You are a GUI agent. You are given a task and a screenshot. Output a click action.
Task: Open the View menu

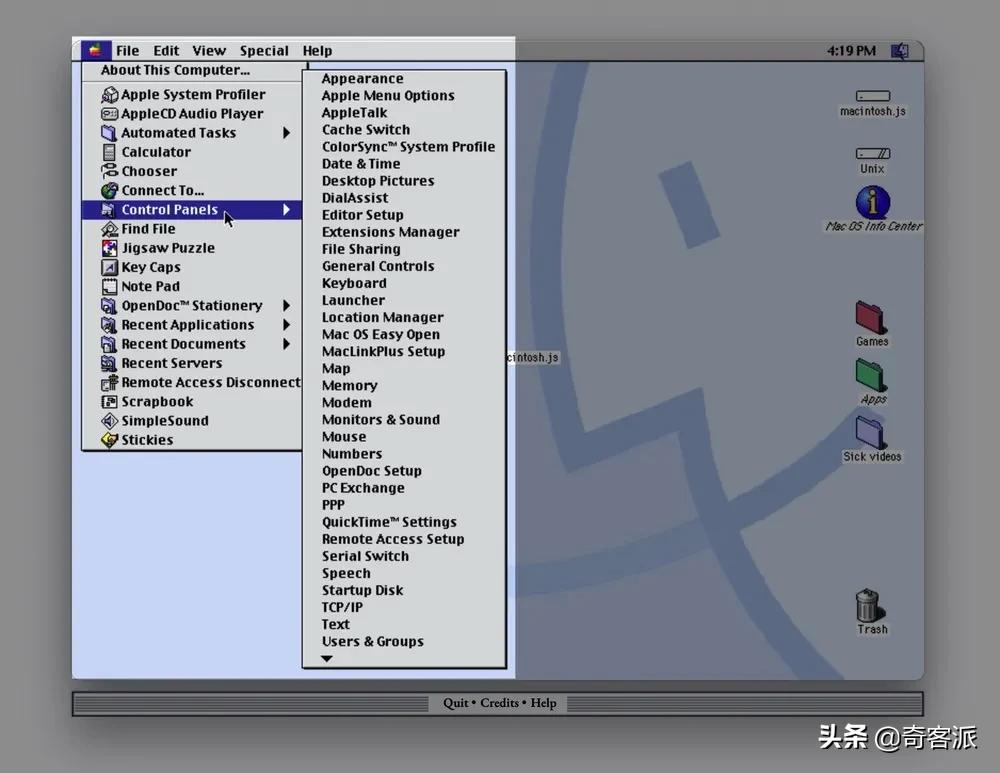click(x=209, y=50)
